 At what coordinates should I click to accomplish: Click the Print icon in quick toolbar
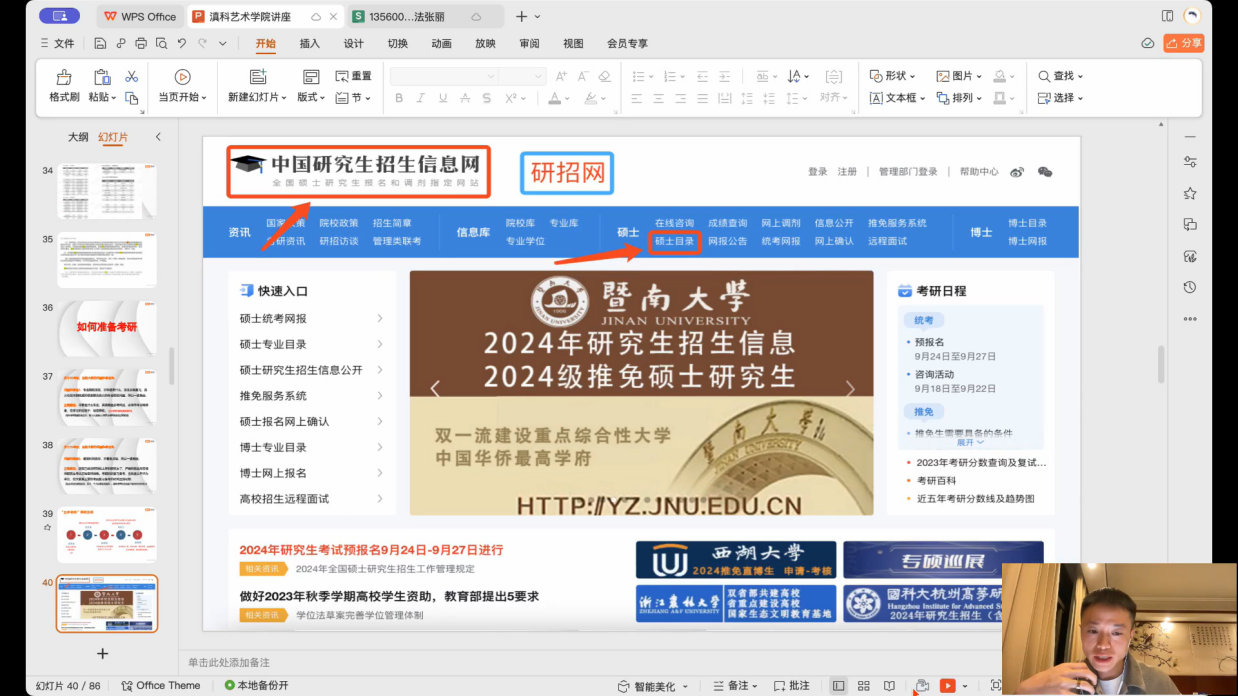141,44
